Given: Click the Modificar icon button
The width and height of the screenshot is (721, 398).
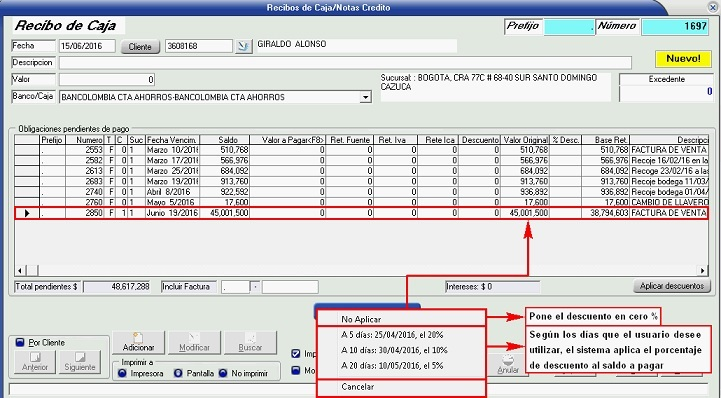Looking at the screenshot, I should [x=194, y=343].
